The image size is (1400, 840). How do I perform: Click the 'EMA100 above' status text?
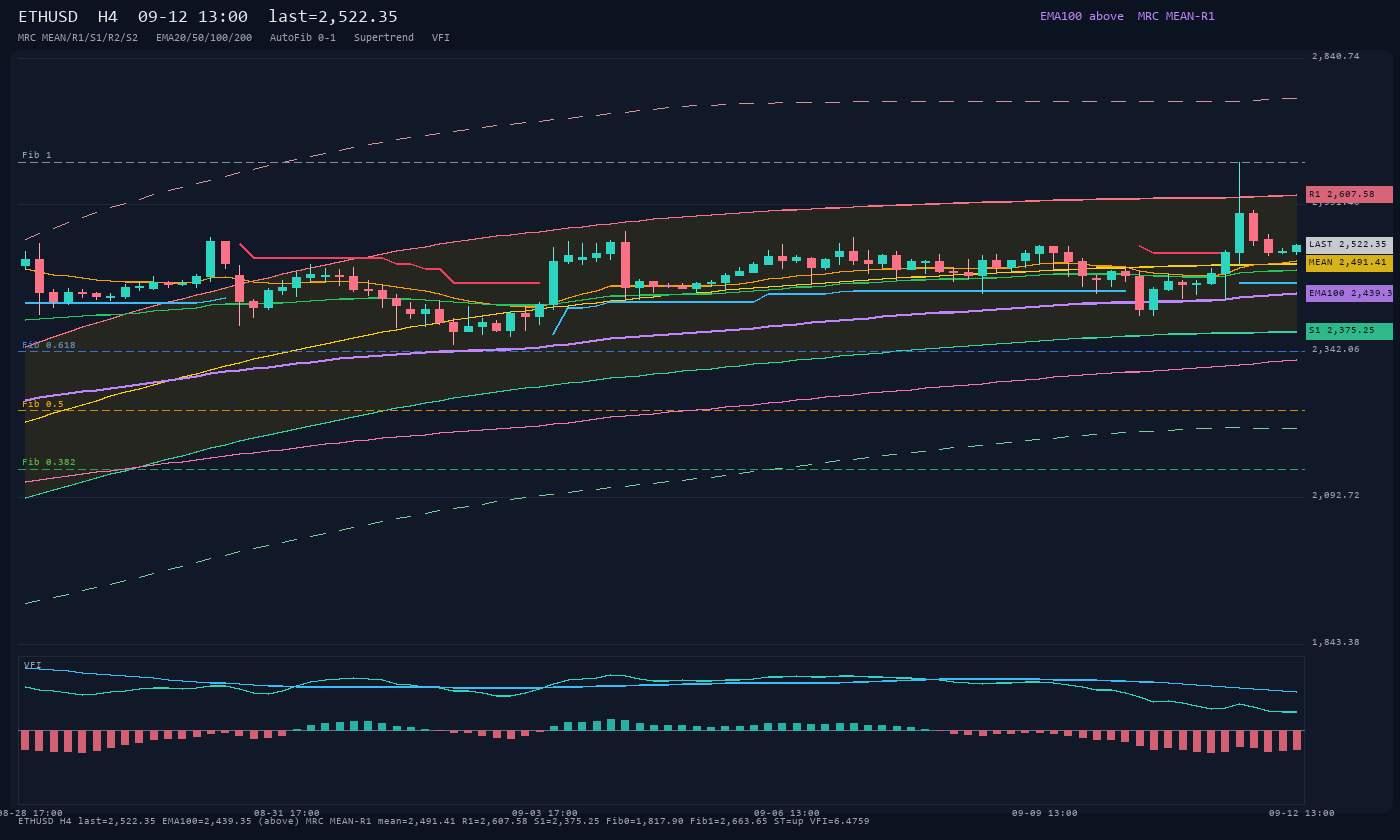coord(1082,16)
